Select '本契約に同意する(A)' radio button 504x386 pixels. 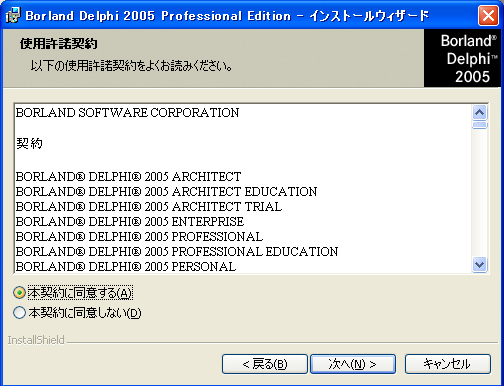20,293
